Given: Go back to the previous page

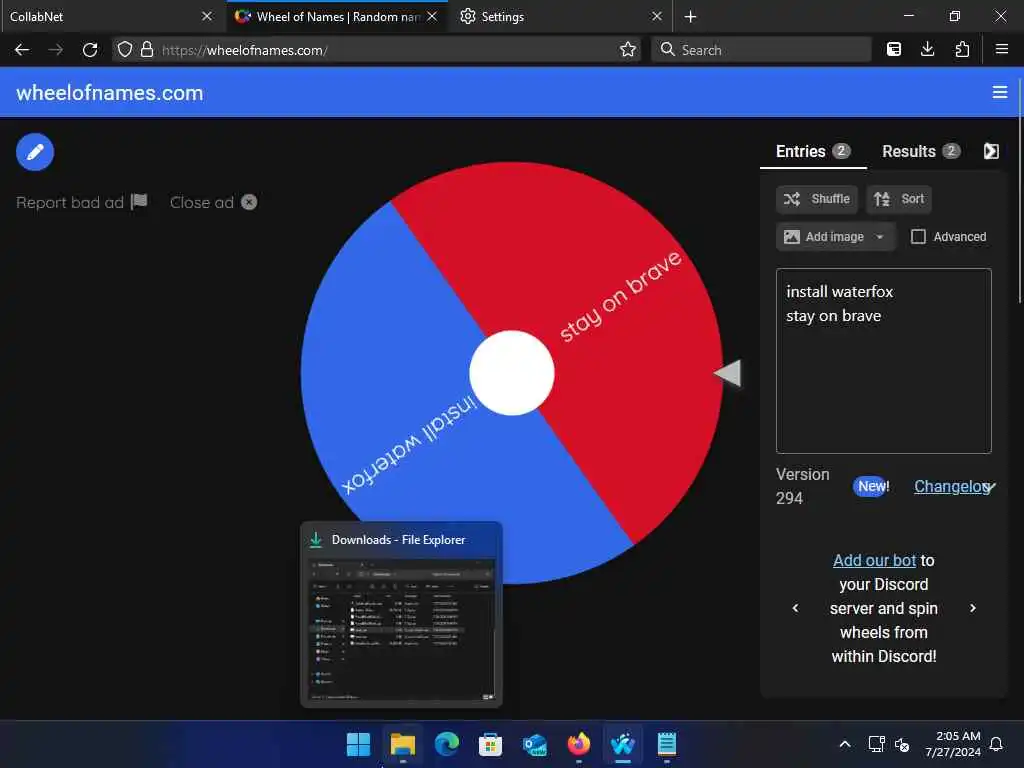Looking at the screenshot, I should [22, 50].
